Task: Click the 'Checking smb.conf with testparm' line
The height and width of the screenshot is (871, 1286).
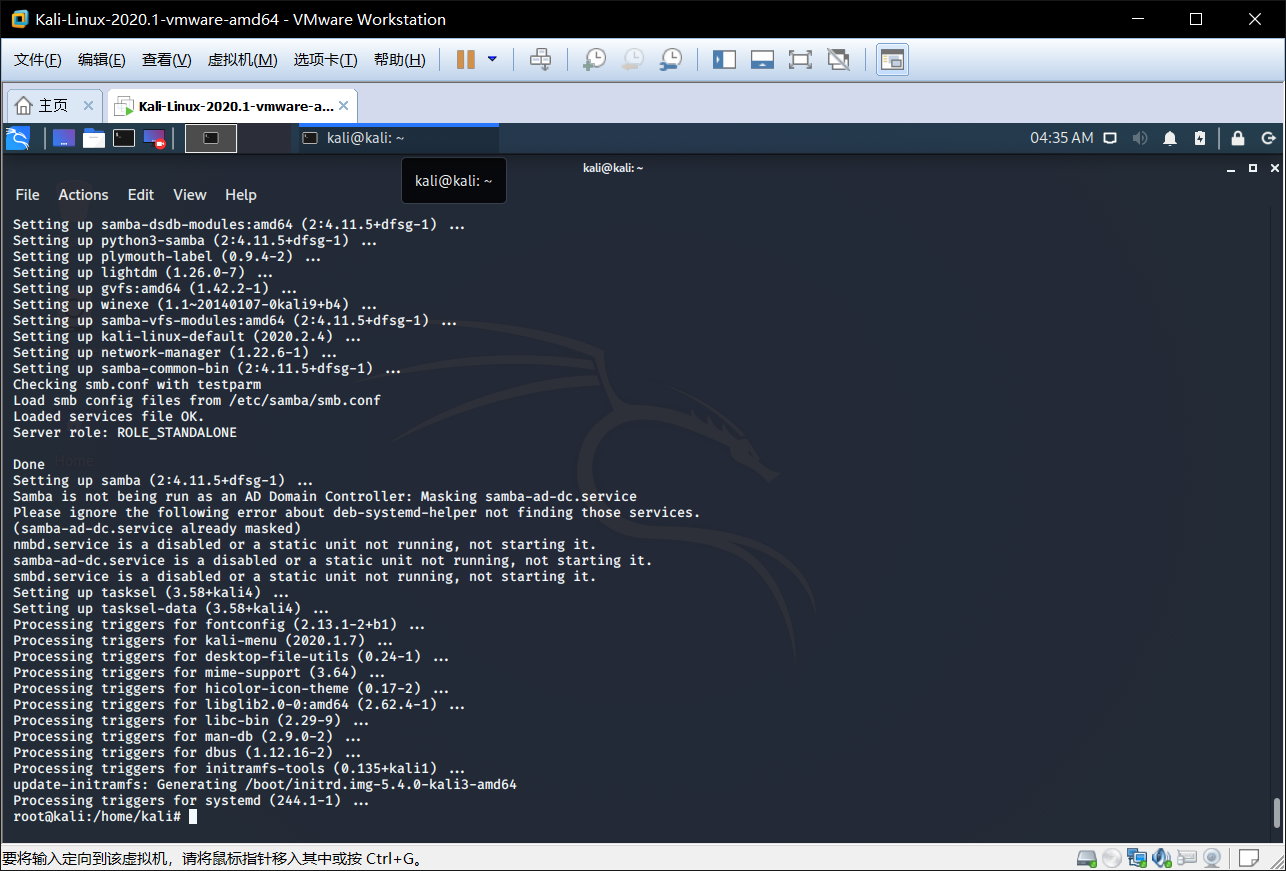Action: pos(137,384)
